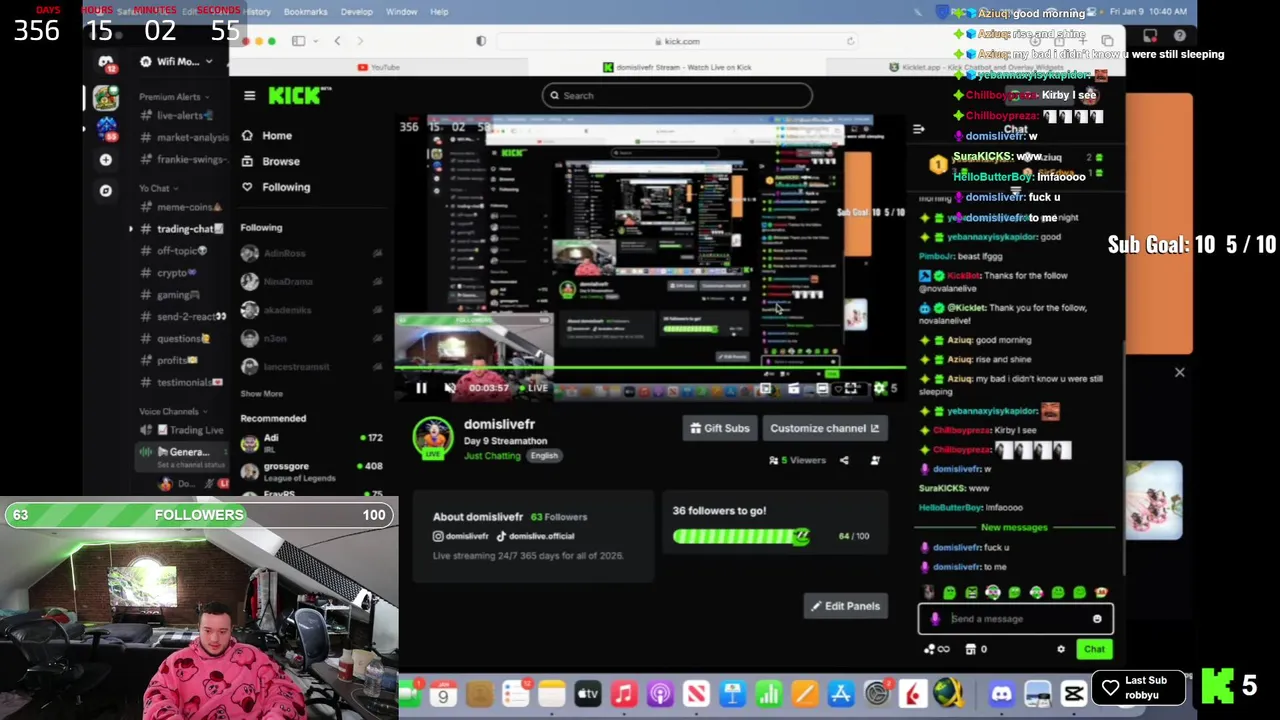Open emoji picker in chat input
The image size is (1280, 720).
click(1097, 619)
